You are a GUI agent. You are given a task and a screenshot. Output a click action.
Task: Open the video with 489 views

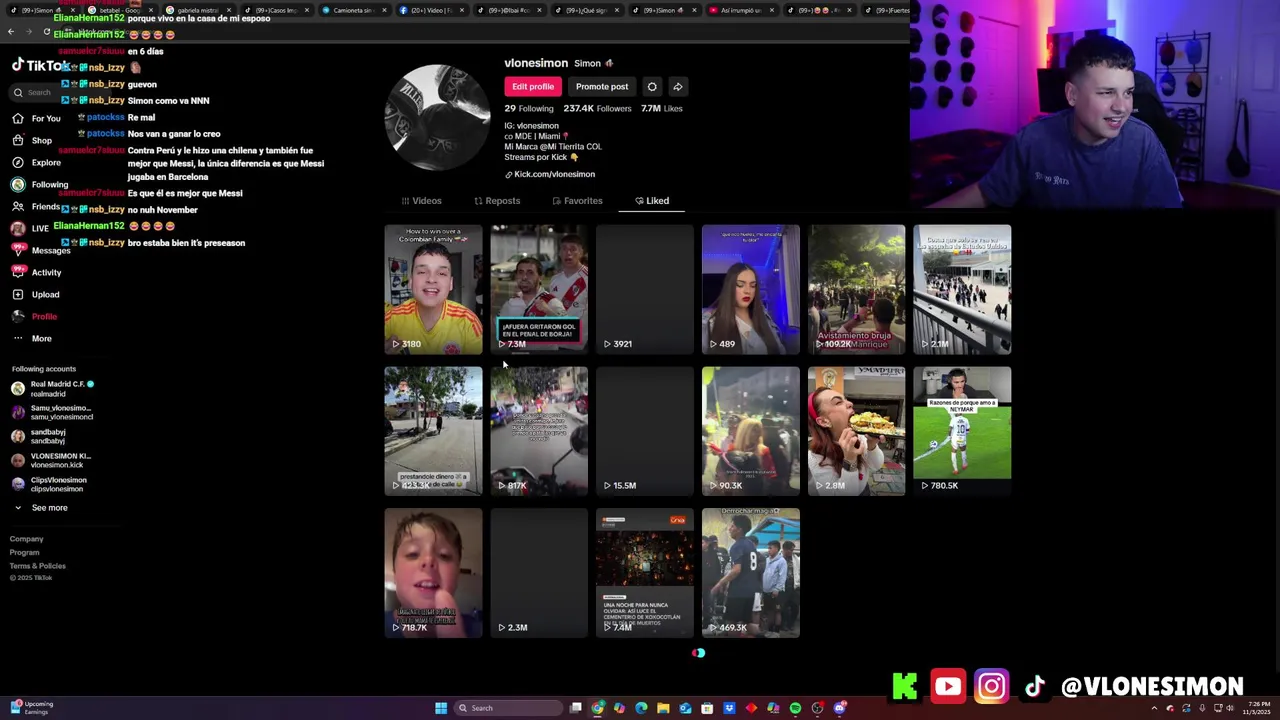click(x=751, y=290)
